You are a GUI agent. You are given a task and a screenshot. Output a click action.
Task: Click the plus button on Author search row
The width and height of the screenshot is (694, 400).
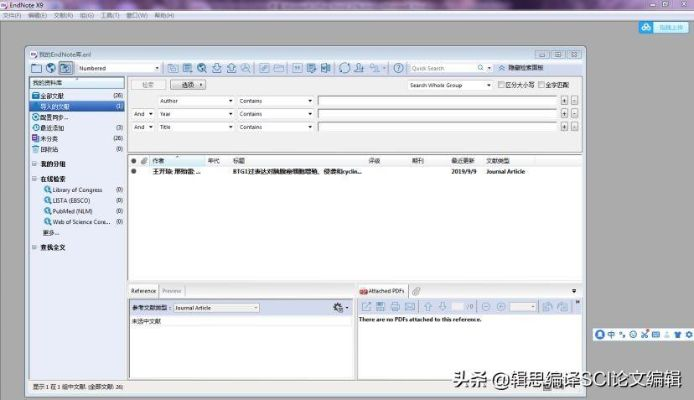click(564, 100)
